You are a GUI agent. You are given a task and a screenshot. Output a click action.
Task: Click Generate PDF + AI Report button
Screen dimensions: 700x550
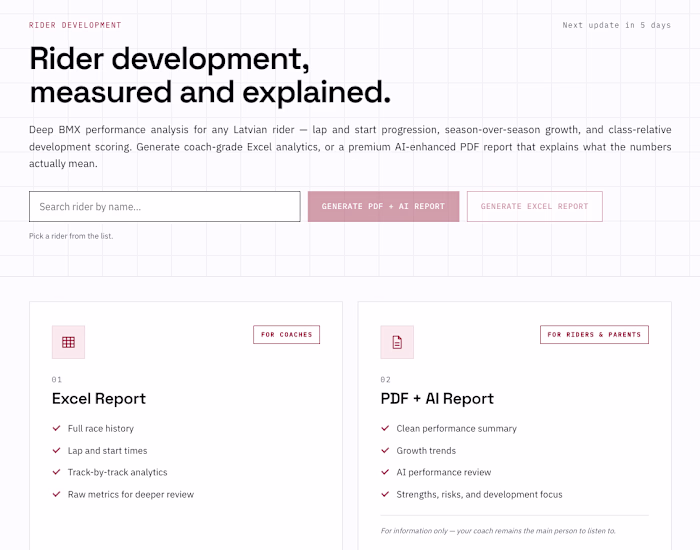(383, 206)
